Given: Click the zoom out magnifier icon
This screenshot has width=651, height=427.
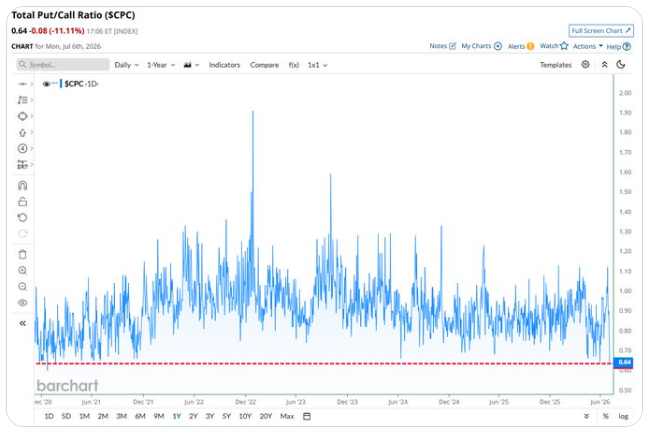Looking at the screenshot, I should coord(22,287).
